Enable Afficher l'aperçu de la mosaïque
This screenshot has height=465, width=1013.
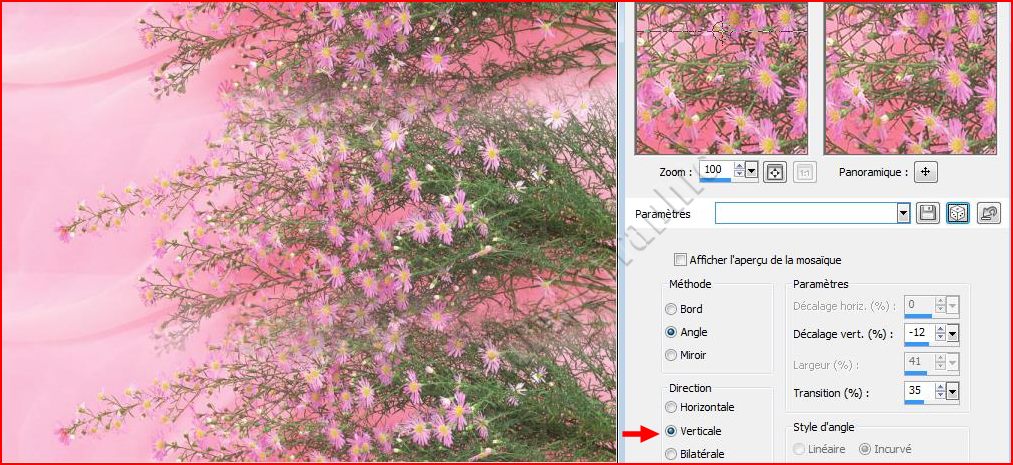point(681,260)
